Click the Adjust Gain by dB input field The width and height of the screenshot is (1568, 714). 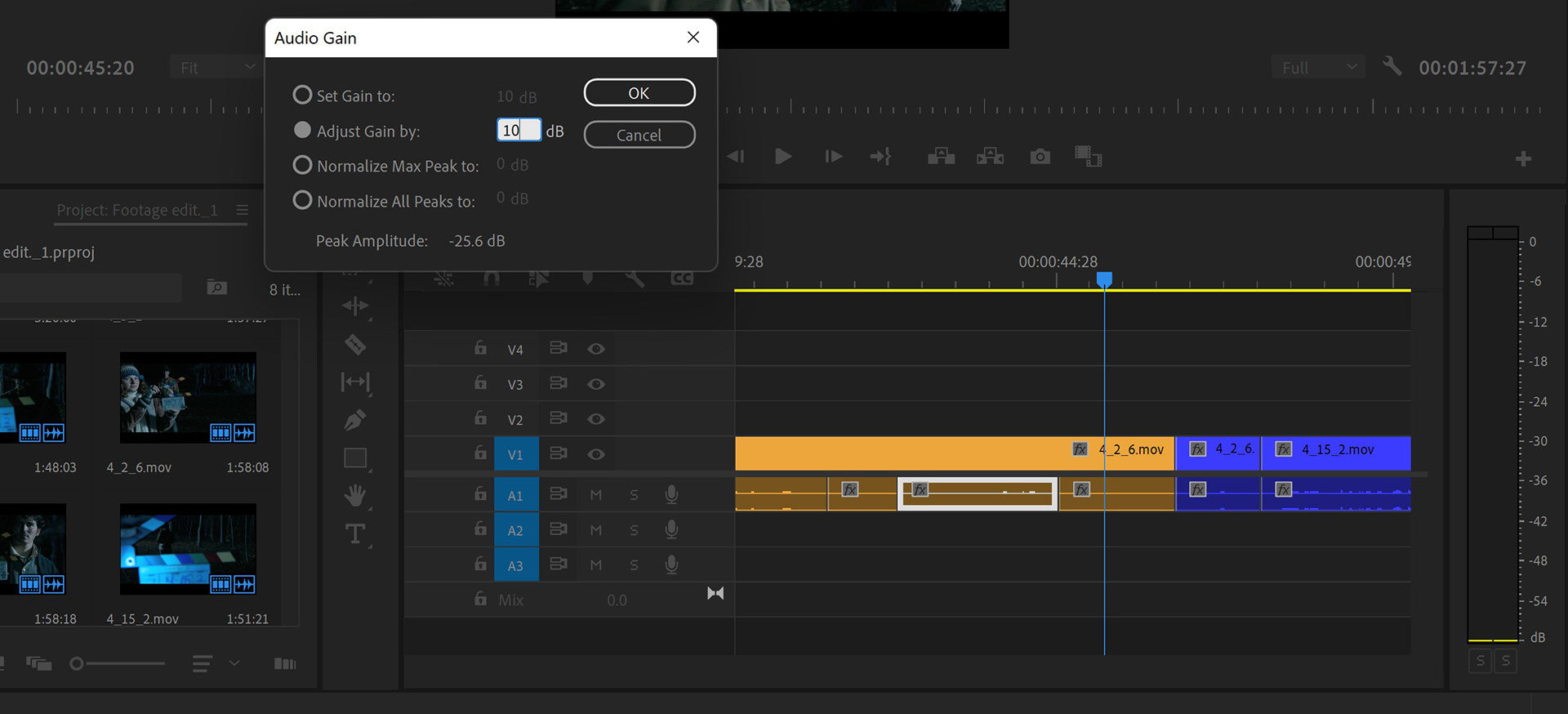click(519, 131)
